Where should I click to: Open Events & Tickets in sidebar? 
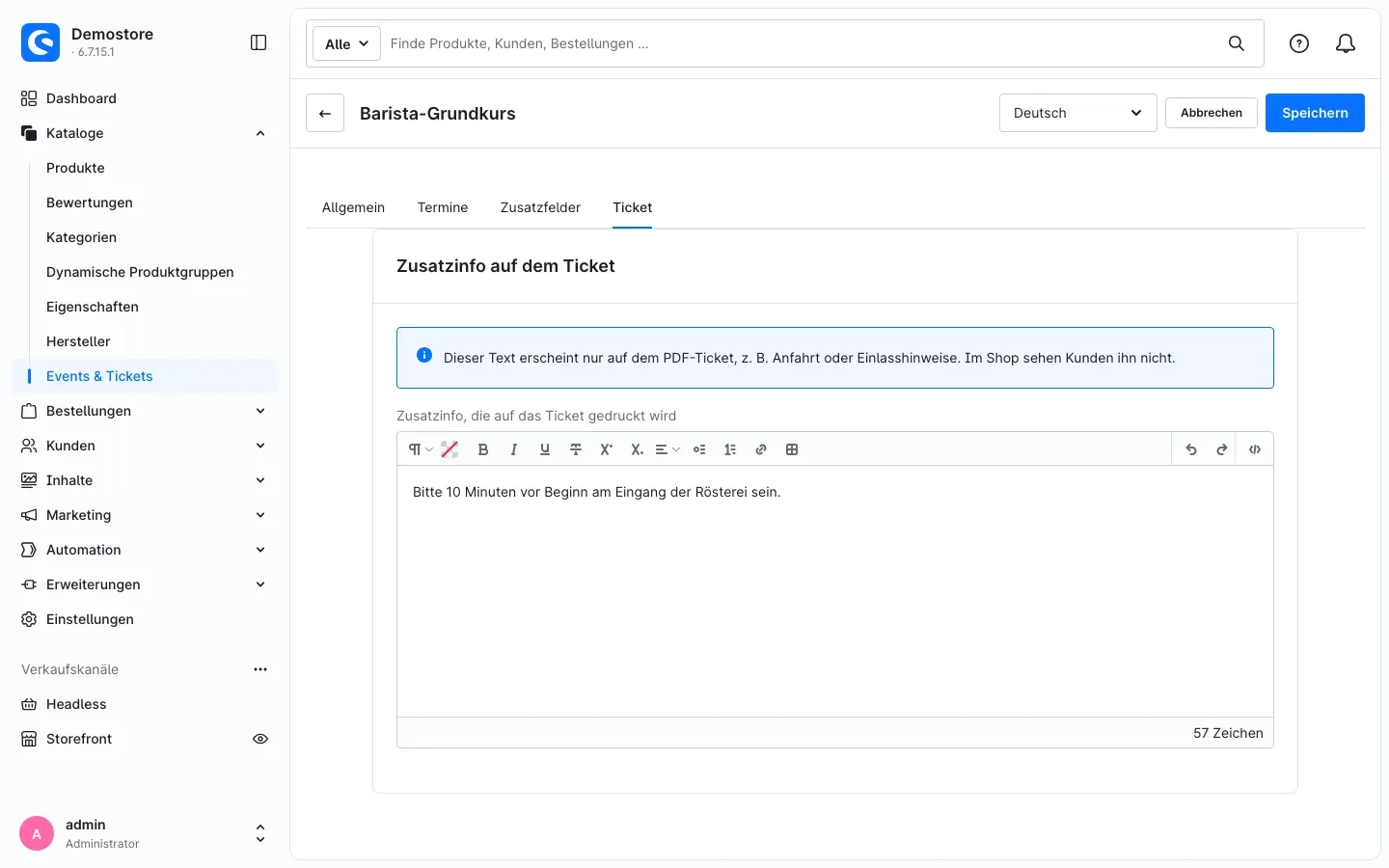click(145, 376)
